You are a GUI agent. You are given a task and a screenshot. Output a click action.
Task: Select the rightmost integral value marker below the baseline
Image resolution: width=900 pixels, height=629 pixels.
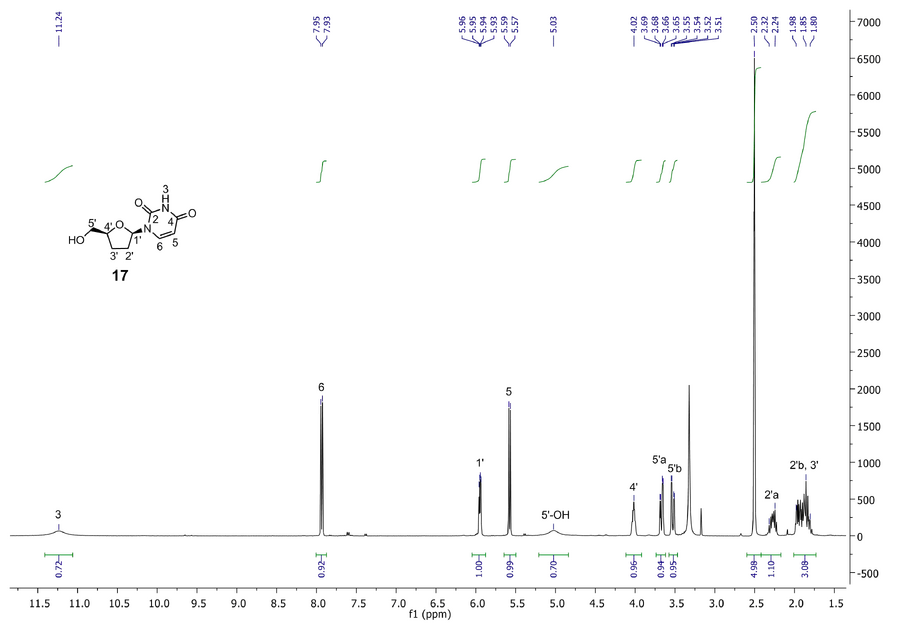tap(805, 567)
